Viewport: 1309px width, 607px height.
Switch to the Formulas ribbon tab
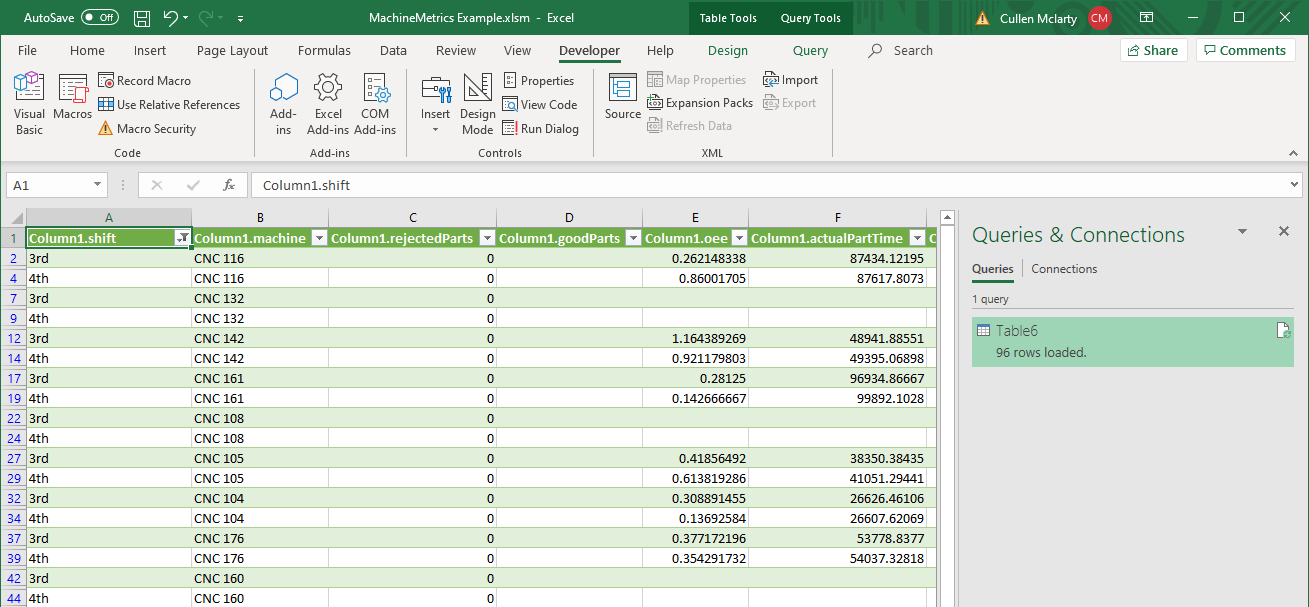324,51
